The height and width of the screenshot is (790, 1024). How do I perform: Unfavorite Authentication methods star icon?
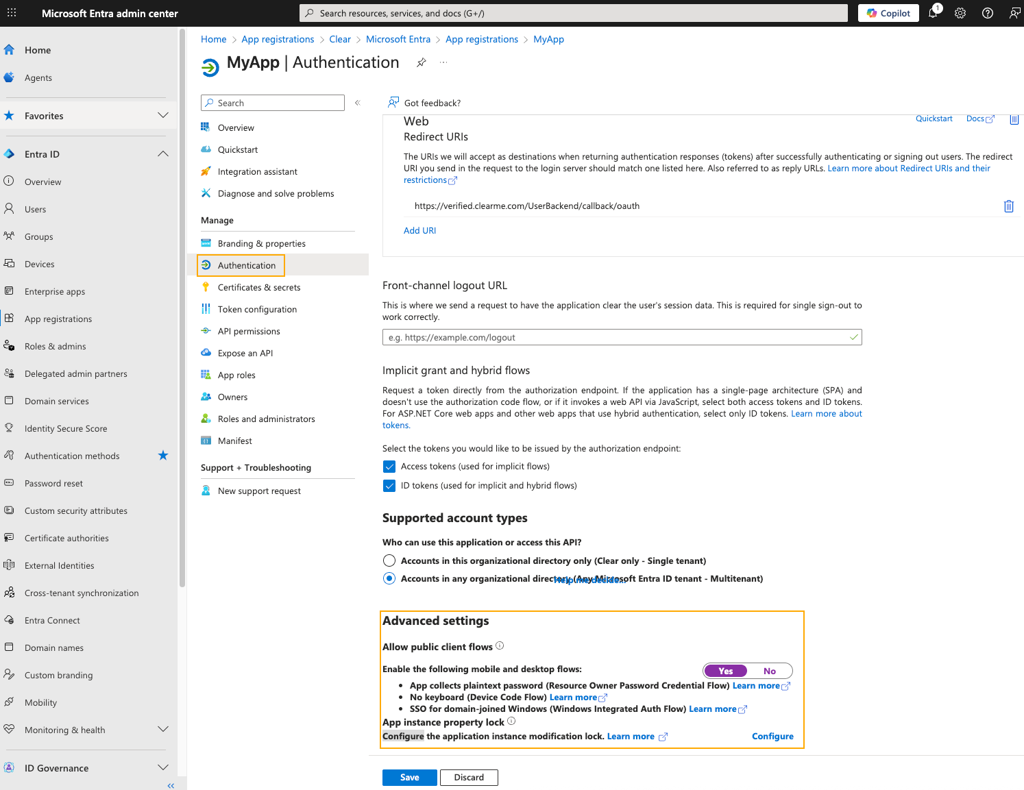(163, 456)
